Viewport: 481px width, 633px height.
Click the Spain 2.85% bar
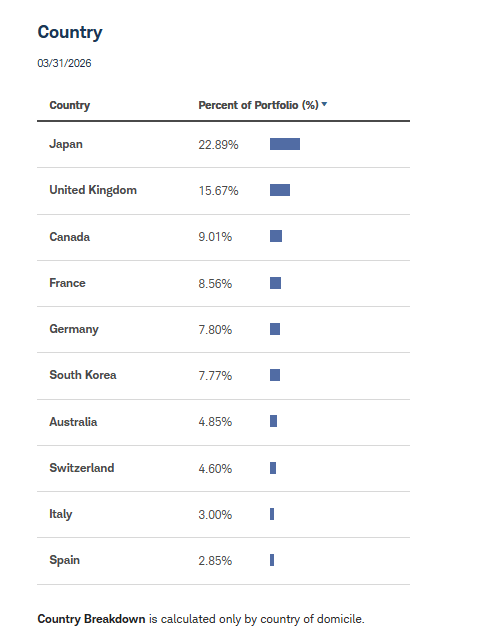(272, 560)
